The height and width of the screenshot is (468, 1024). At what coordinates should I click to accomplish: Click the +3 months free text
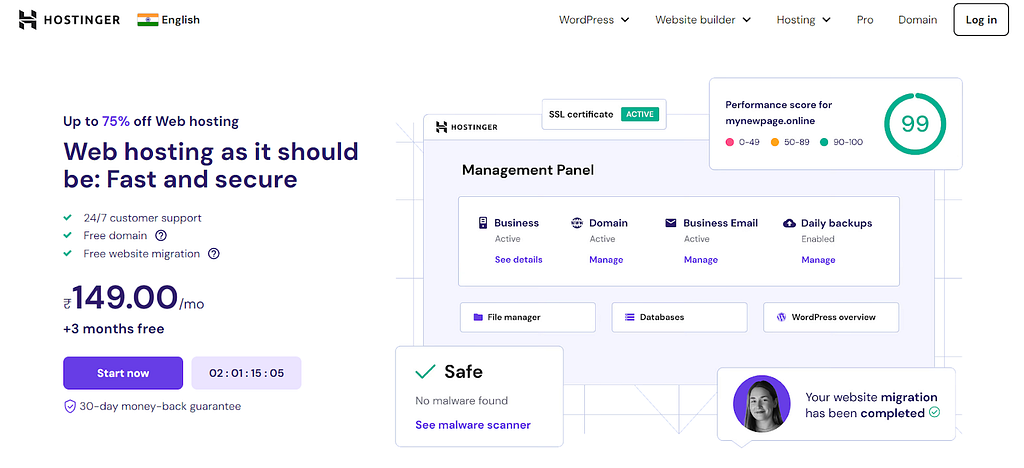coord(114,328)
